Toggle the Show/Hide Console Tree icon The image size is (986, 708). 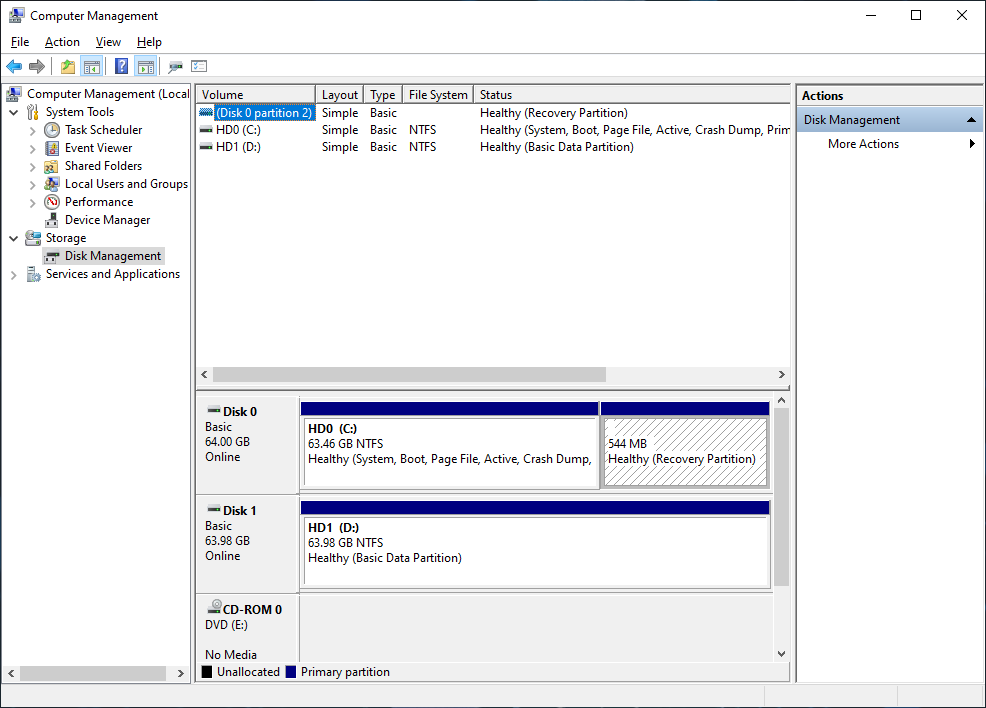(92, 66)
